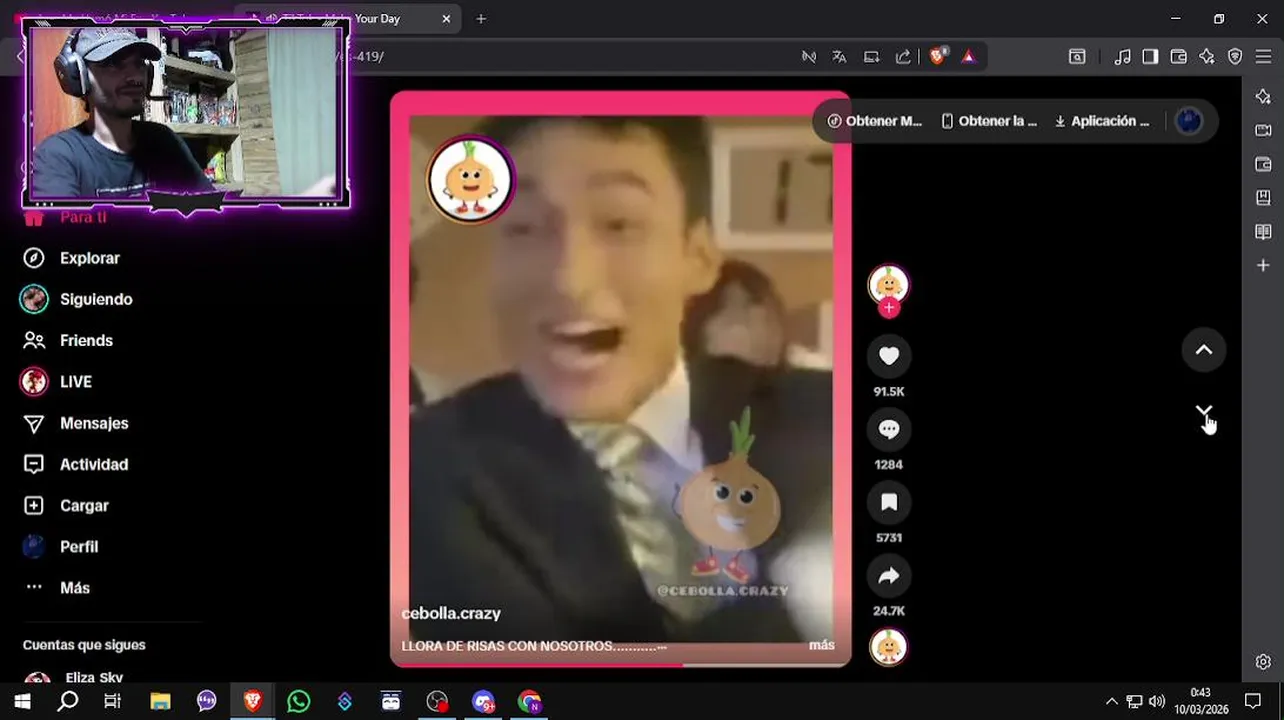Image resolution: width=1284 pixels, height=720 pixels.
Task: Open Leo AI sparkle in the side panel
Action: pyautogui.click(x=1263, y=96)
